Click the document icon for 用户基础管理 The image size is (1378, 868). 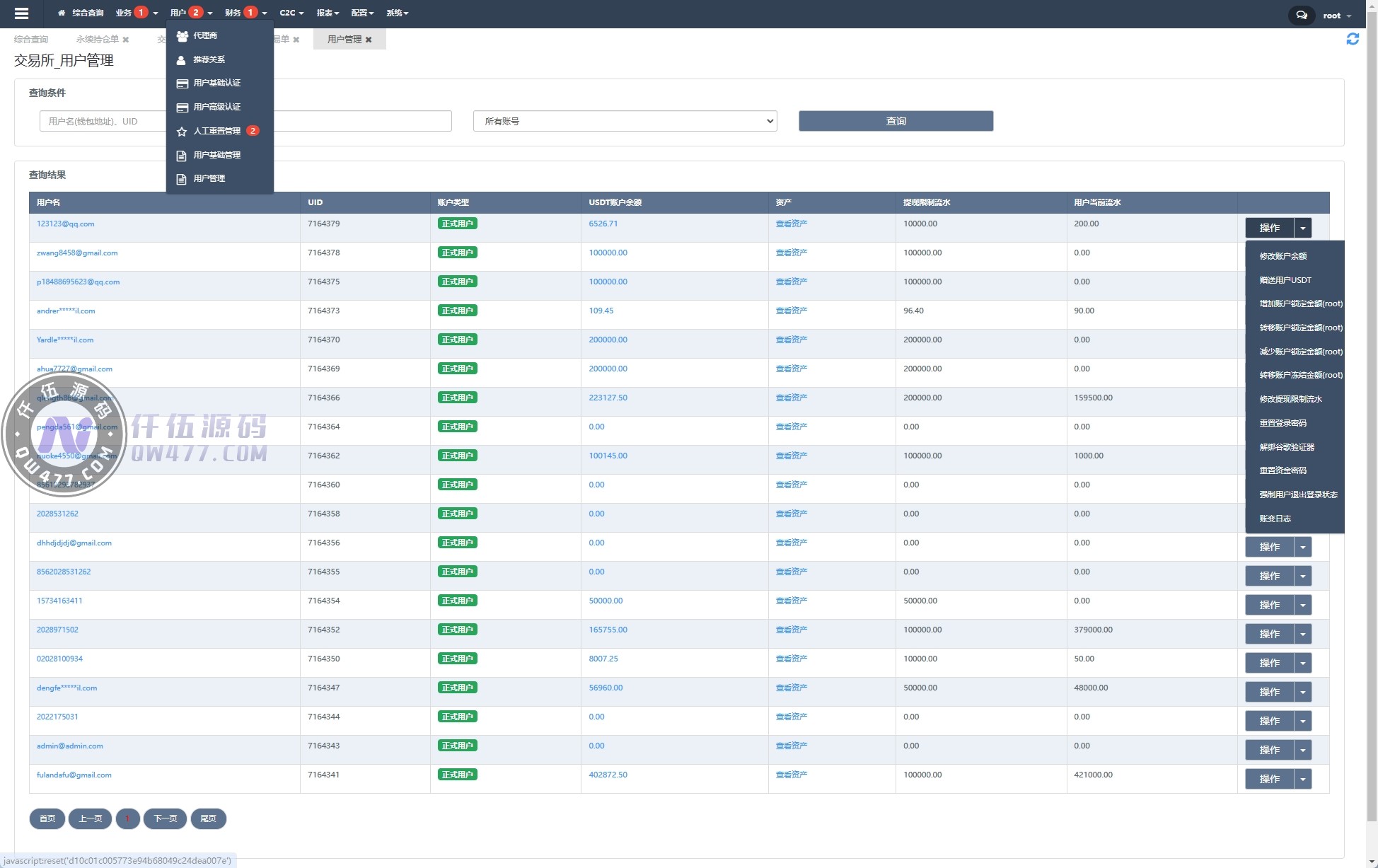pyautogui.click(x=182, y=156)
